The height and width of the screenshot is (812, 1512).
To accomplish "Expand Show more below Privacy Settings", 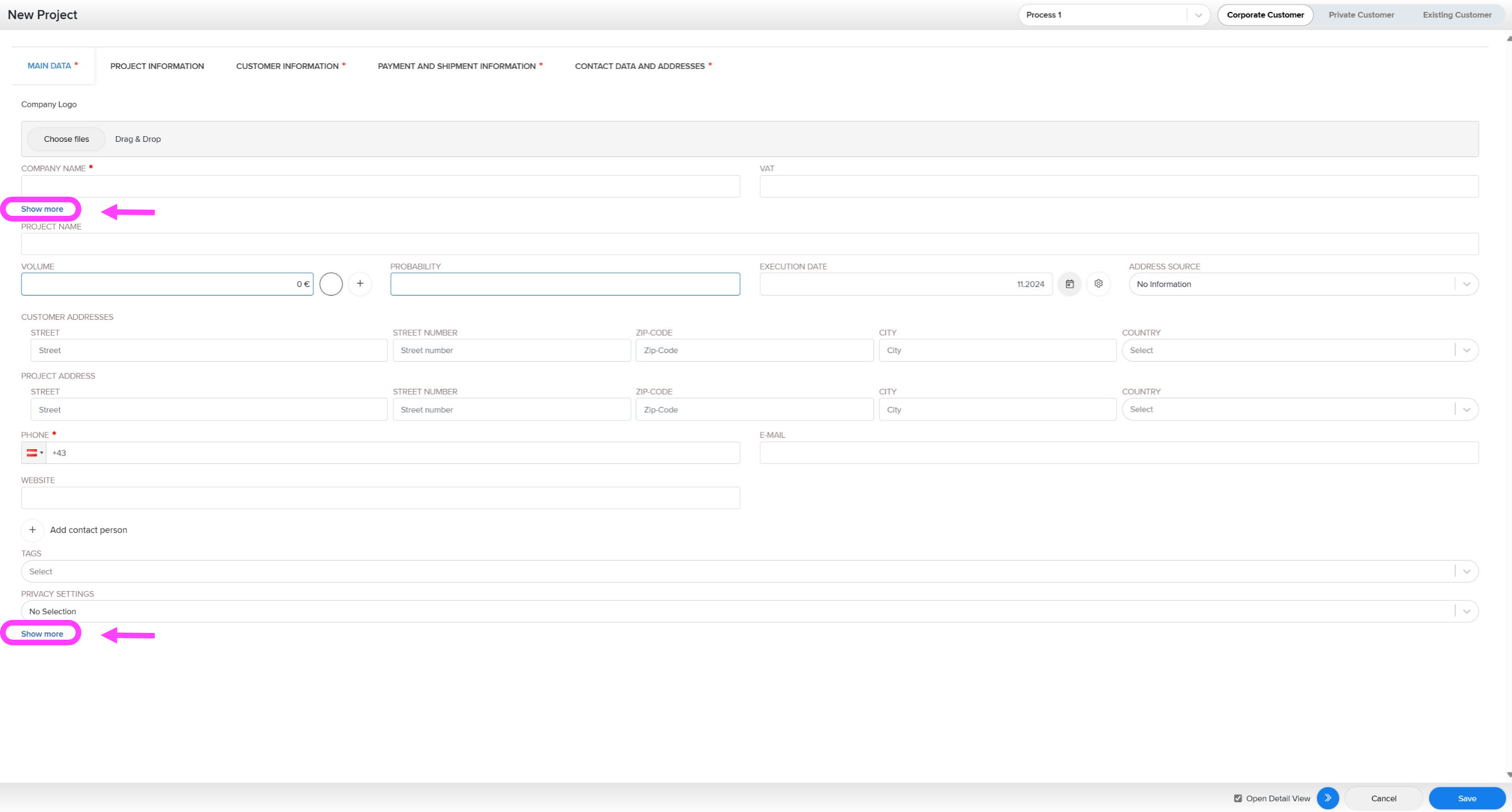I will click(42, 634).
